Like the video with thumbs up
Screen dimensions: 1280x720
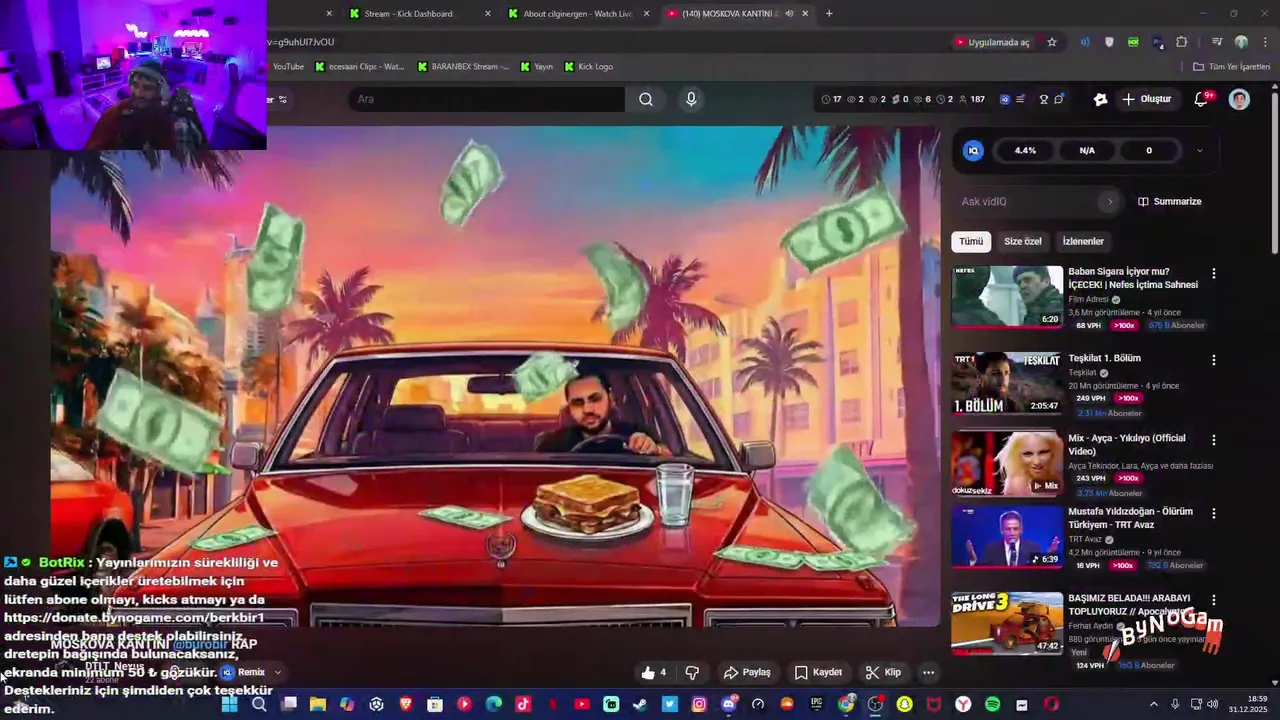tap(654, 672)
